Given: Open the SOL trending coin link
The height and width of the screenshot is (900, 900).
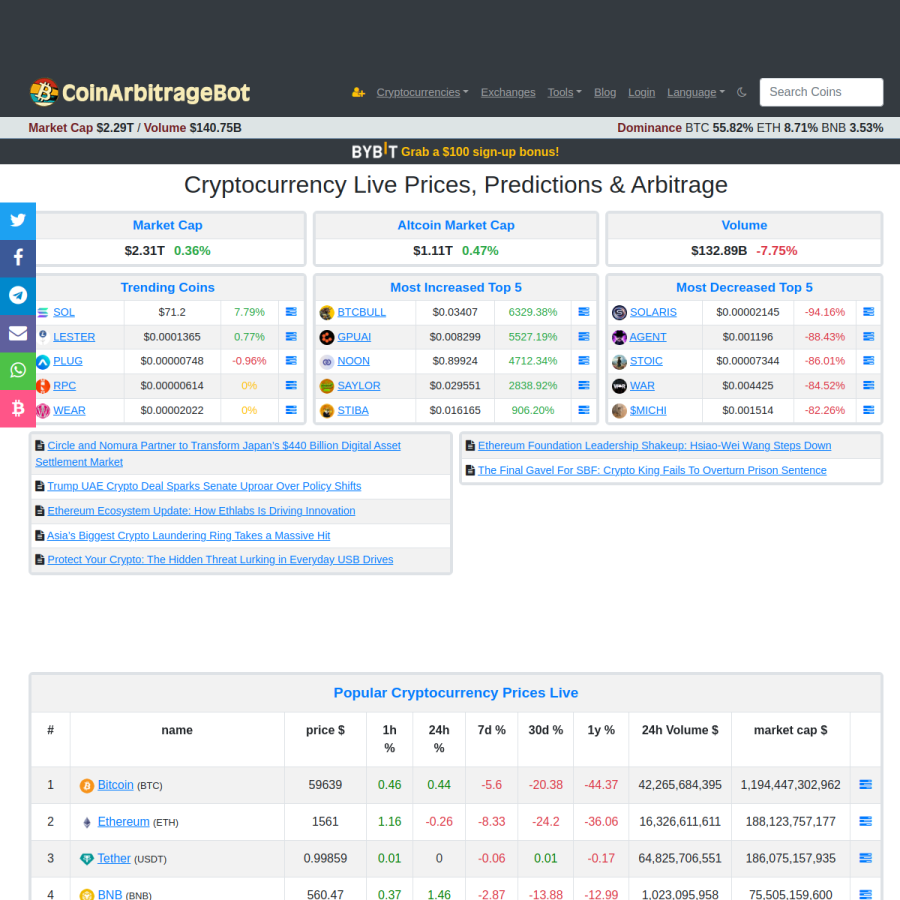Looking at the screenshot, I should pyautogui.click(x=64, y=312).
